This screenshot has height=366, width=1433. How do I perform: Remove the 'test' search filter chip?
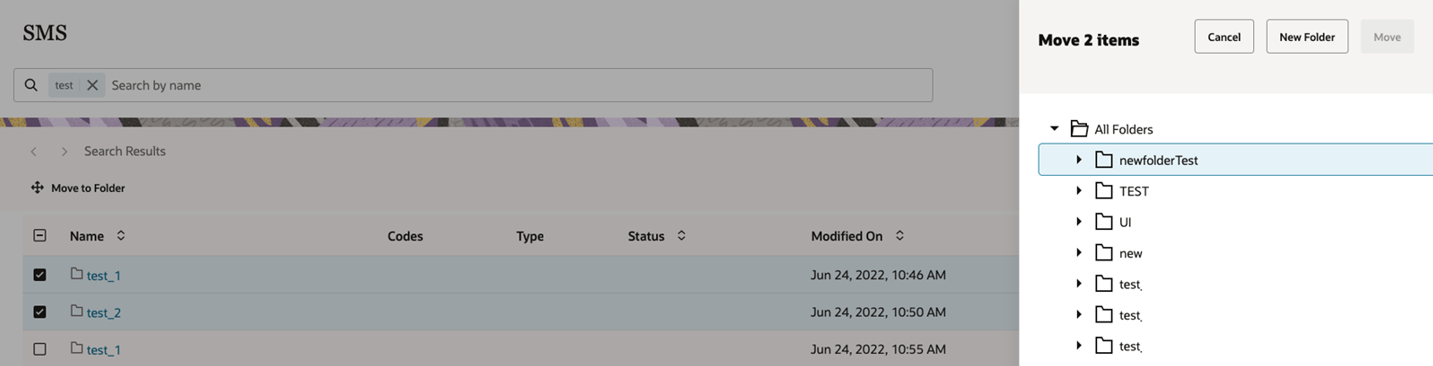coord(92,85)
